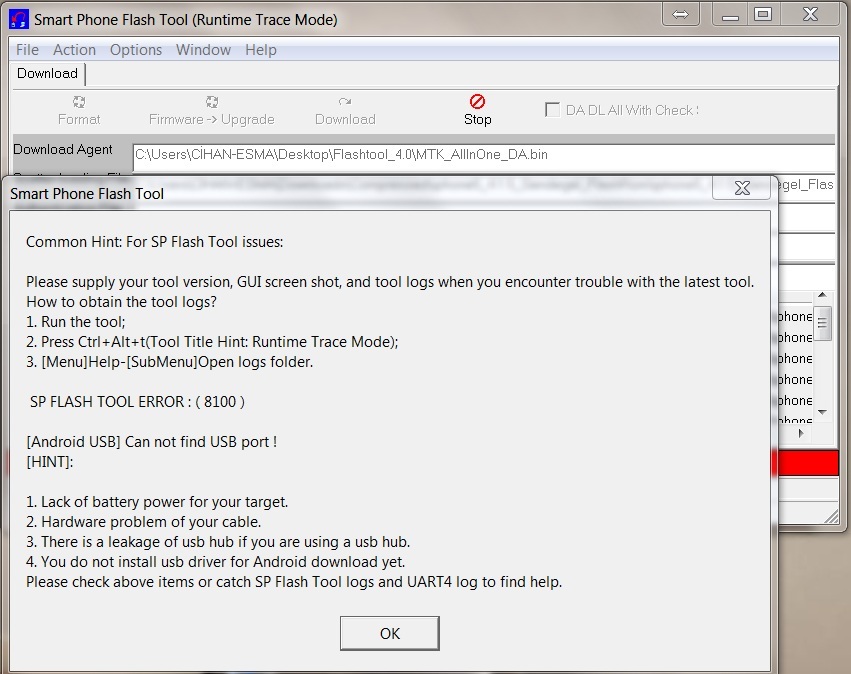The height and width of the screenshot is (674, 851).
Task: Maximize the Flash Tool main window
Action: tap(763, 14)
